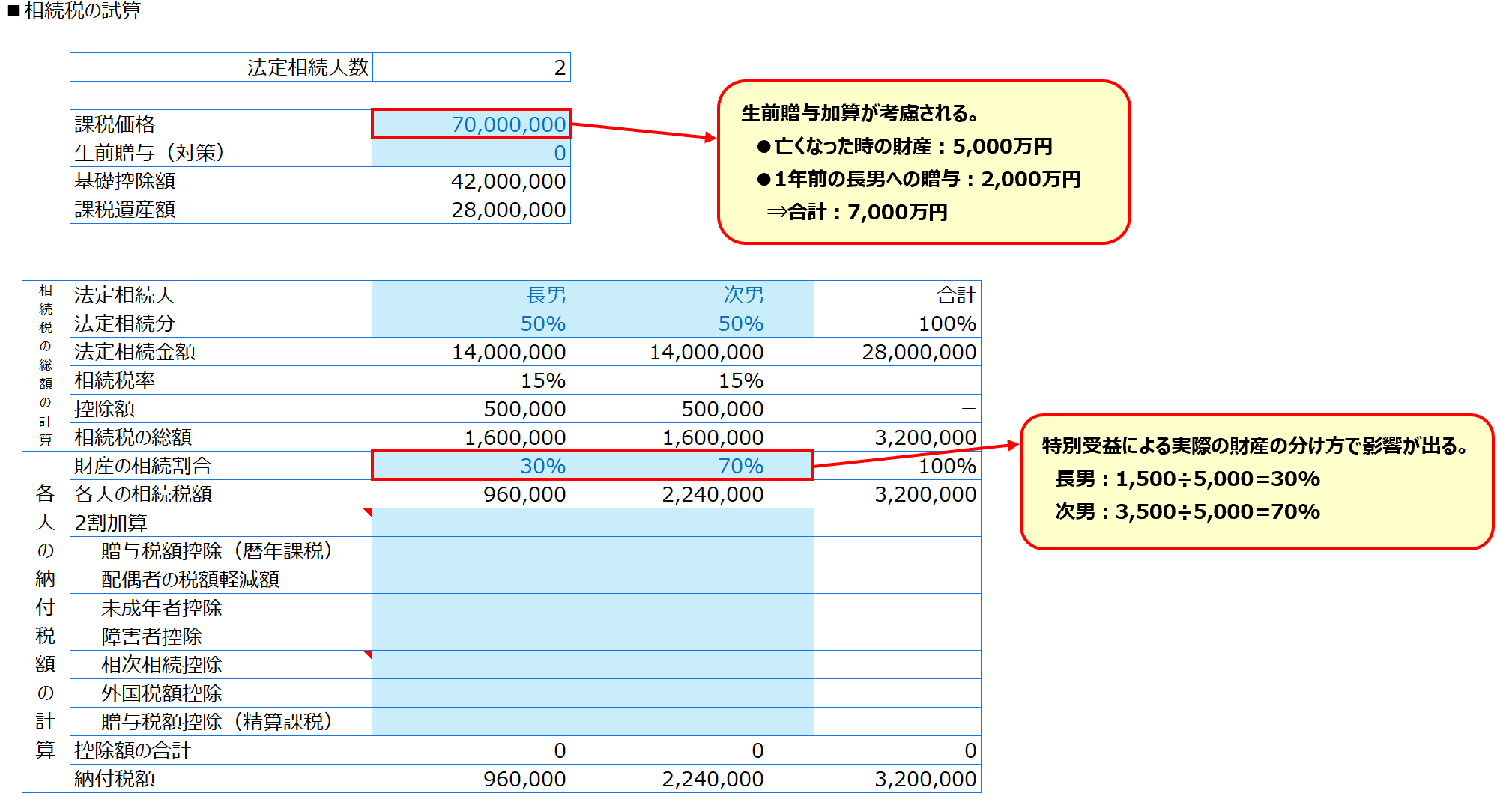
Task: Click the ■相続税の試算 title text
Action: pos(75,11)
